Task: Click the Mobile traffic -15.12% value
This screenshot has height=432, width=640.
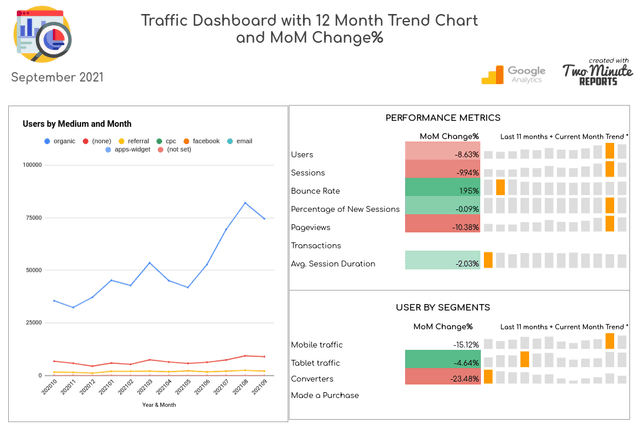Action: point(466,345)
